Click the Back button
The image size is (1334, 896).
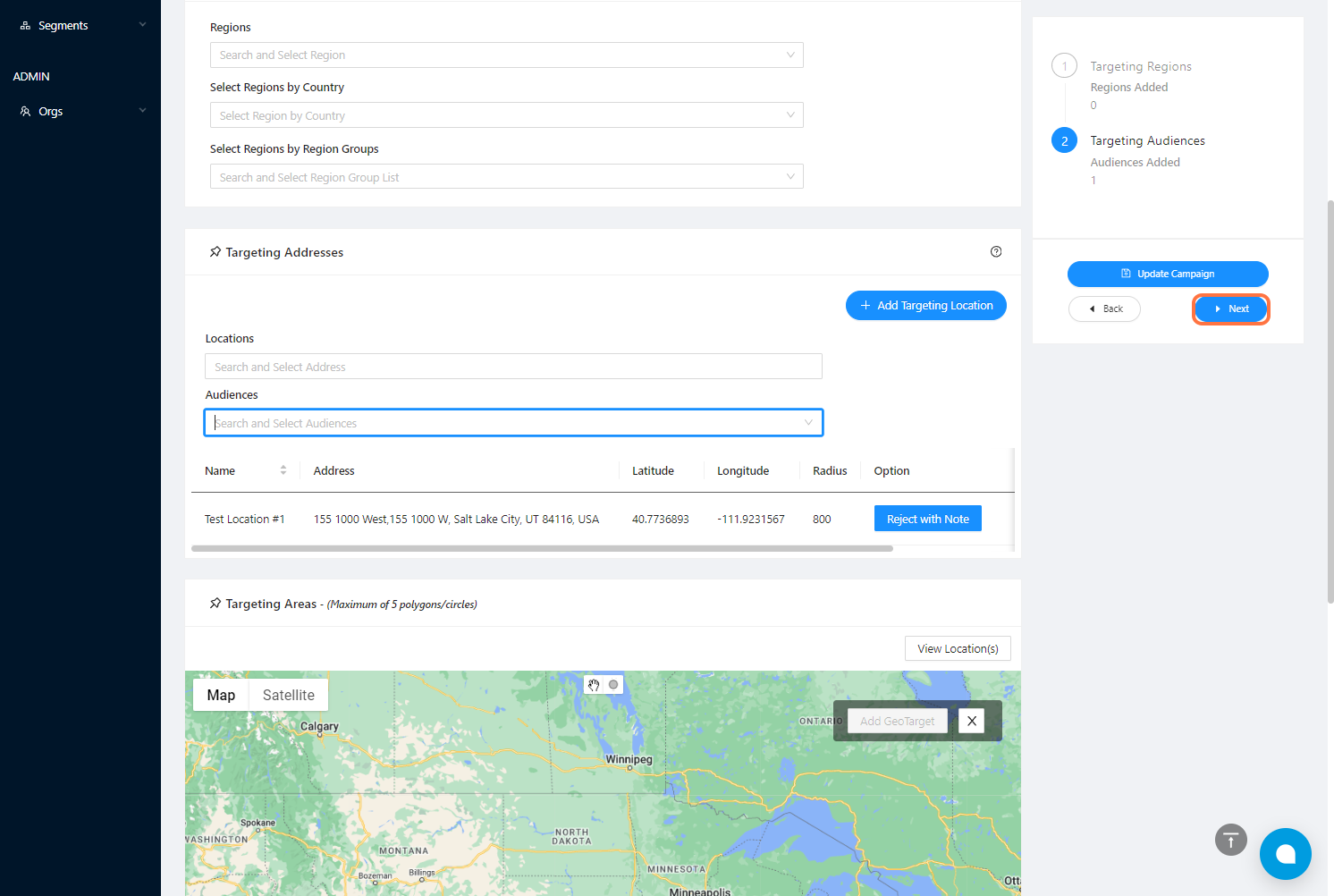(x=1104, y=309)
